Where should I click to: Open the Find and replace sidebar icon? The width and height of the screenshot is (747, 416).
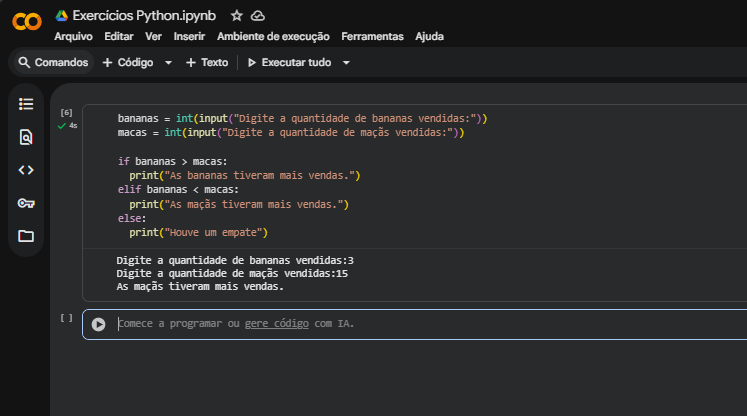pyautogui.click(x=26, y=137)
